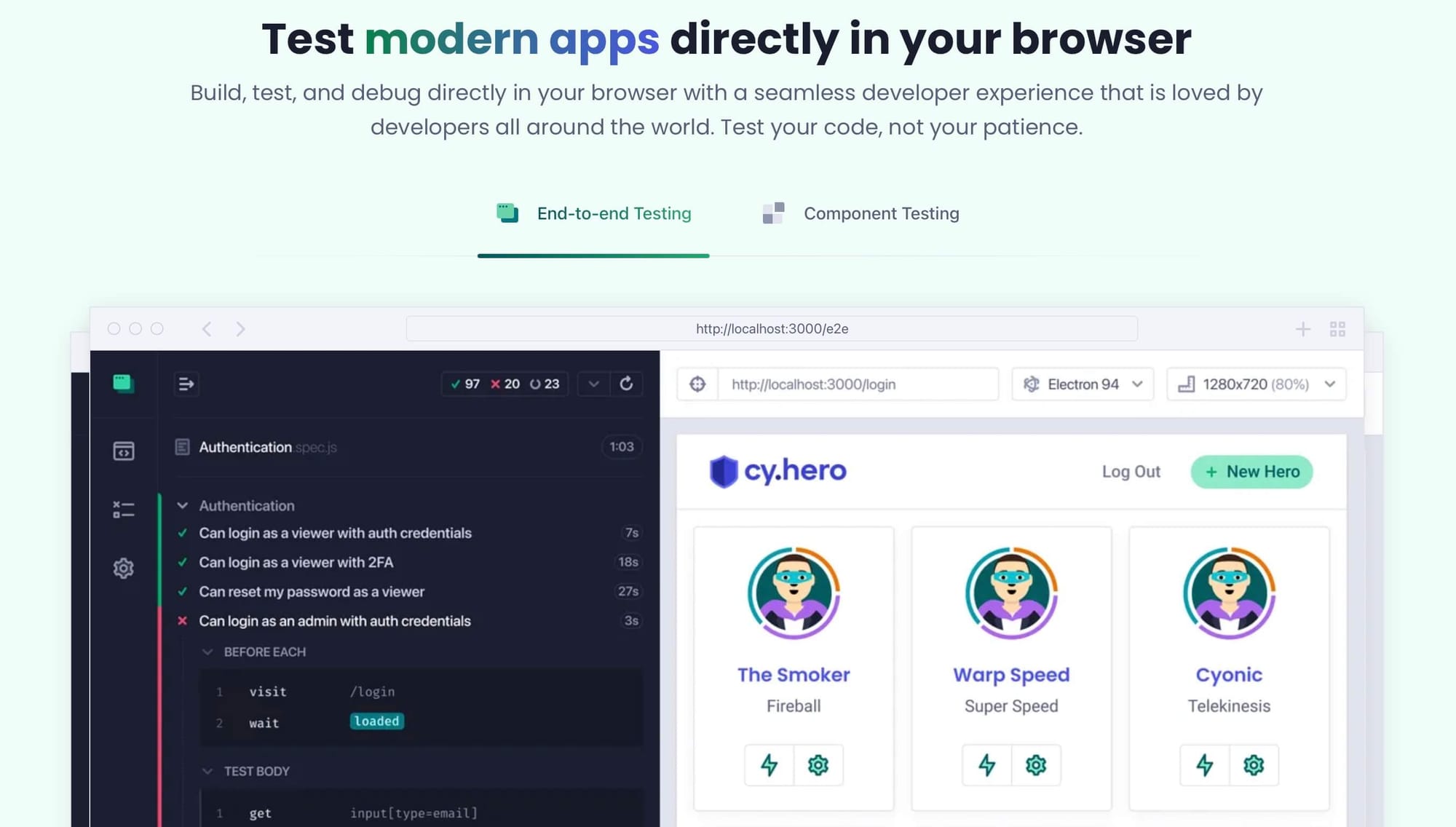Click the cy.hero shield logo
The width and height of the screenshot is (1456, 827).
724,471
